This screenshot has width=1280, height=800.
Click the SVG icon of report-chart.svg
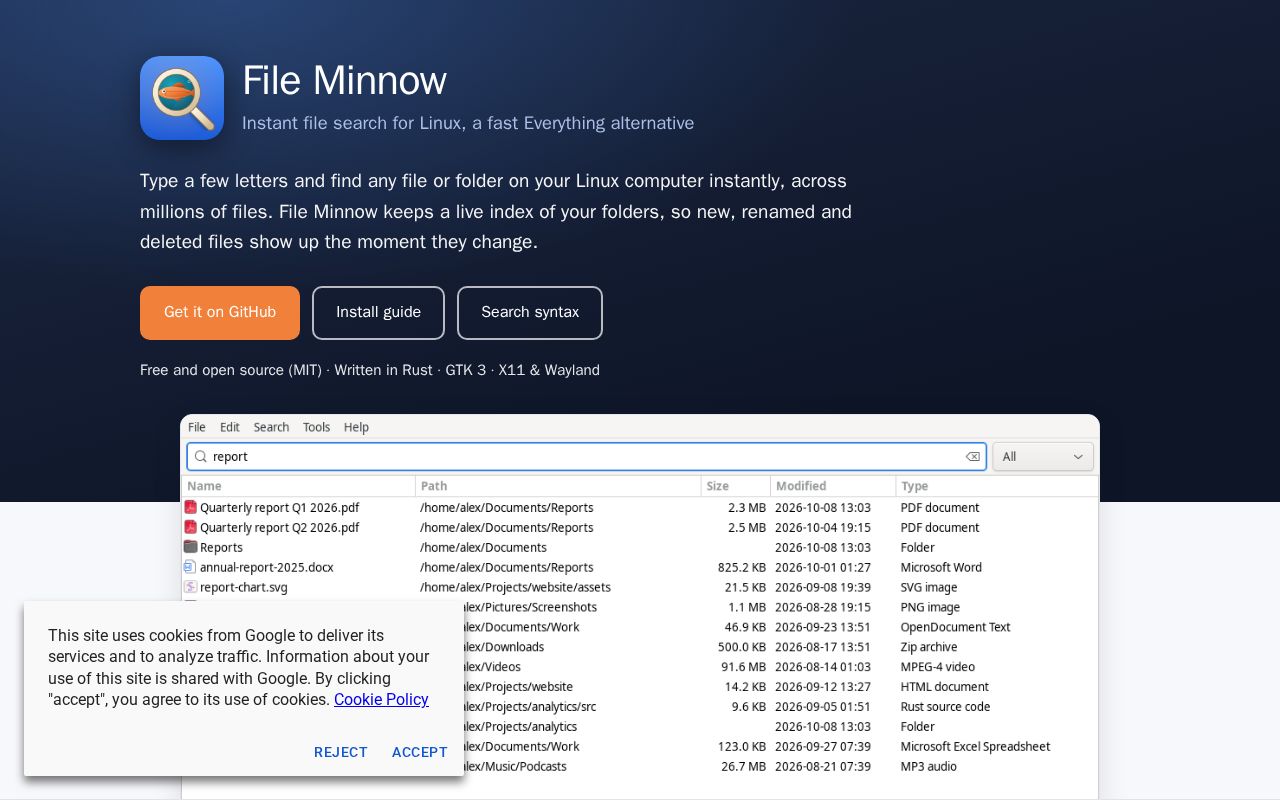click(x=190, y=587)
